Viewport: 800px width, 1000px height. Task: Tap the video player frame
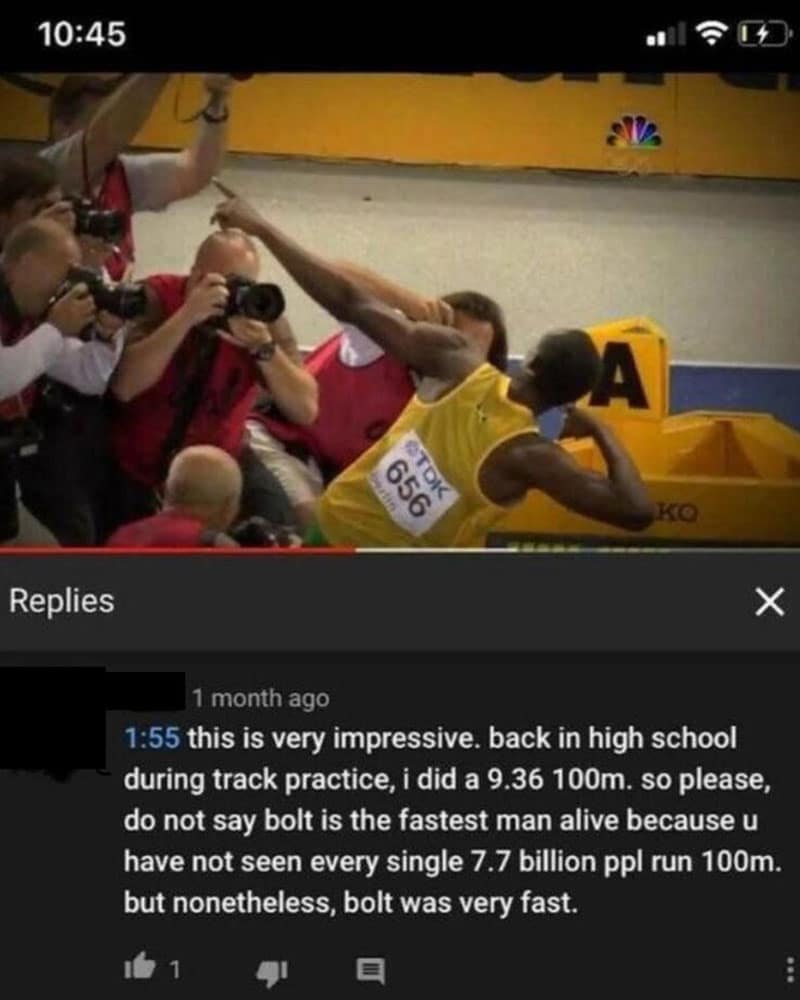(x=400, y=309)
